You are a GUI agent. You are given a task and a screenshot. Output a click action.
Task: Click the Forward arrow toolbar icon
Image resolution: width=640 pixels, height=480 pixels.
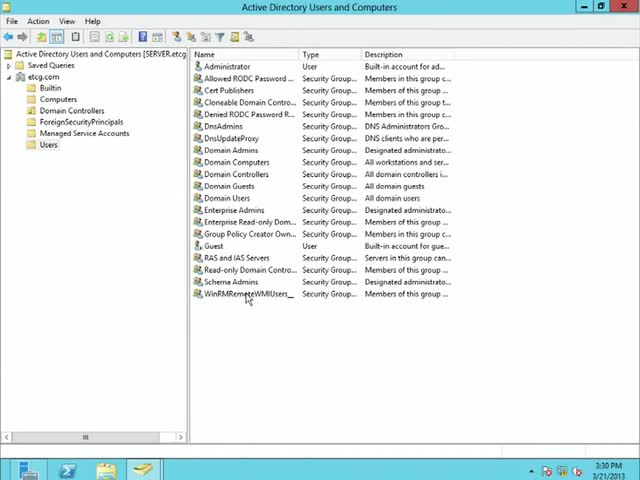click(22, 37)
